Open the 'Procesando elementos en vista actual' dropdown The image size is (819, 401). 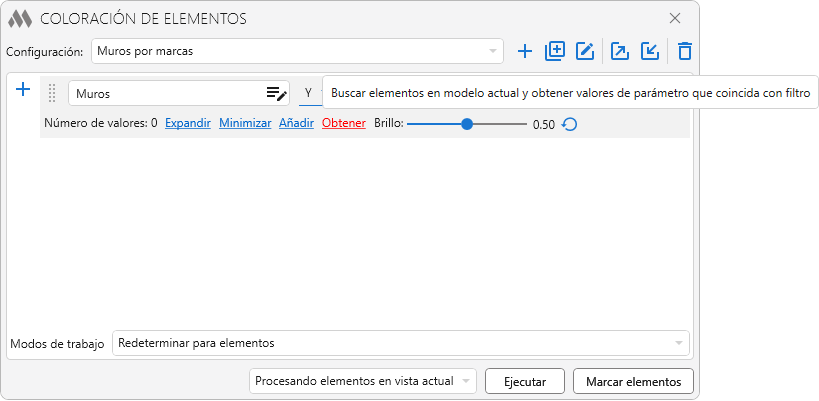[x=363, y=381]
